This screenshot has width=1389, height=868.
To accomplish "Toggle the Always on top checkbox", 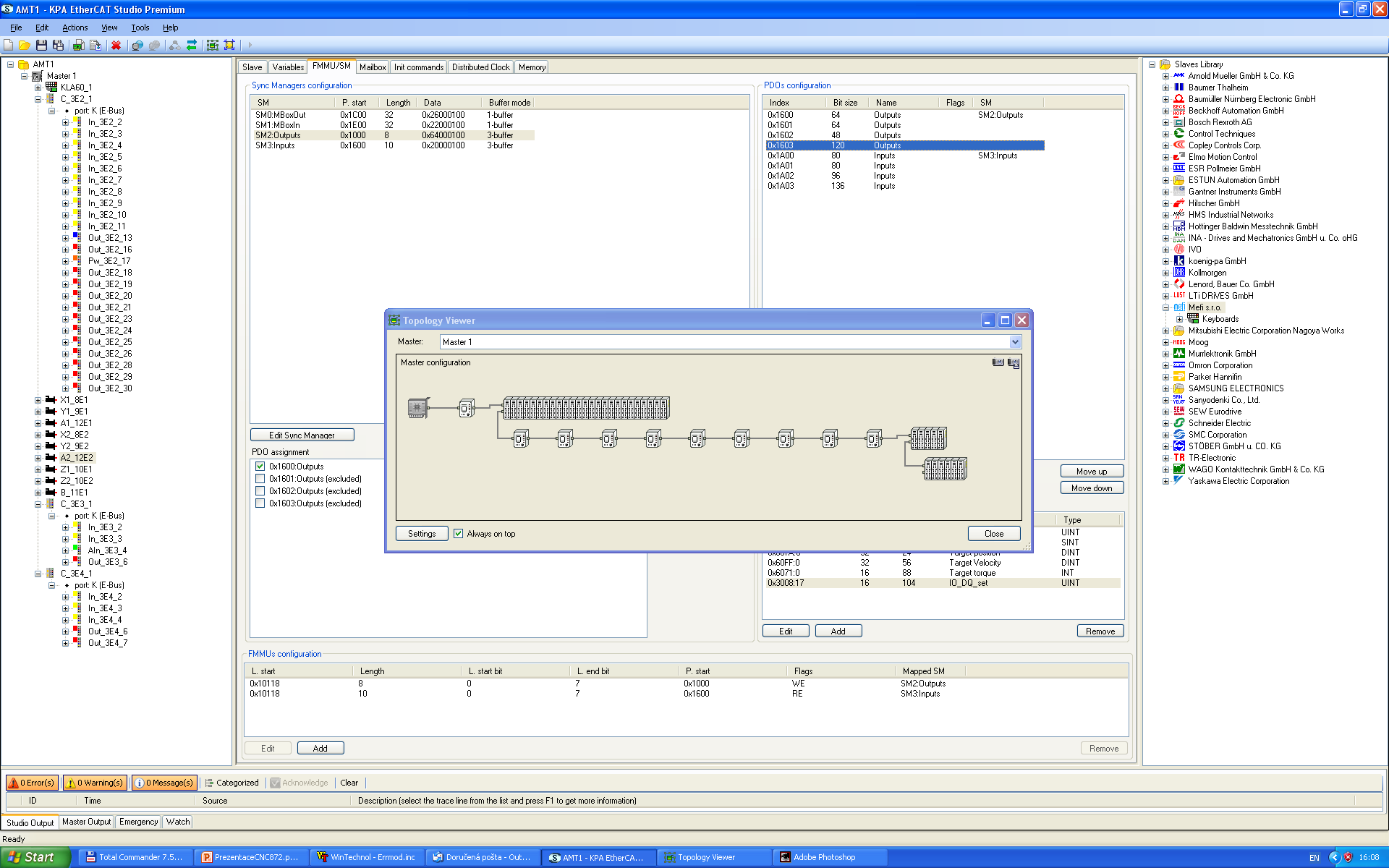I will tap(458, 534).
